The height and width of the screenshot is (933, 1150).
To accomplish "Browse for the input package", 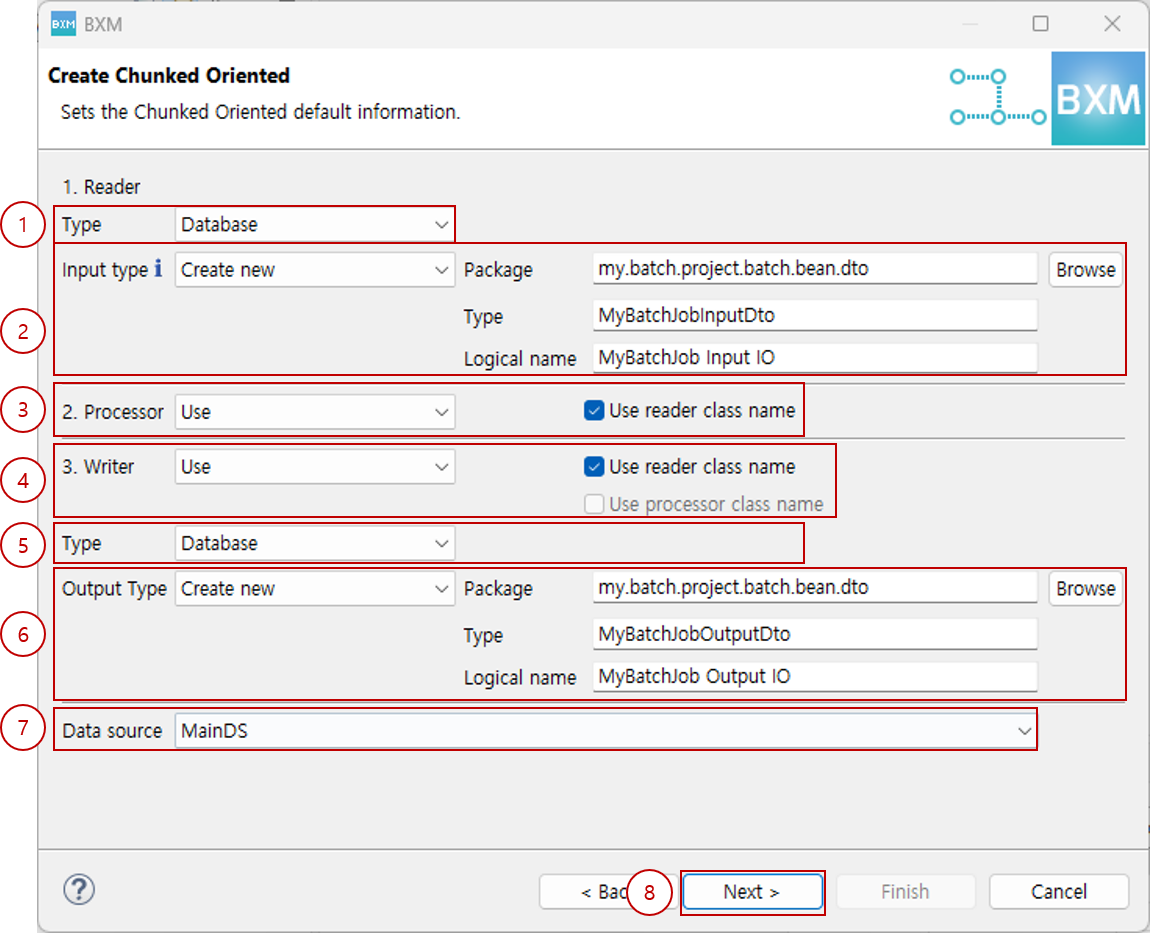I will (1085, 269).
